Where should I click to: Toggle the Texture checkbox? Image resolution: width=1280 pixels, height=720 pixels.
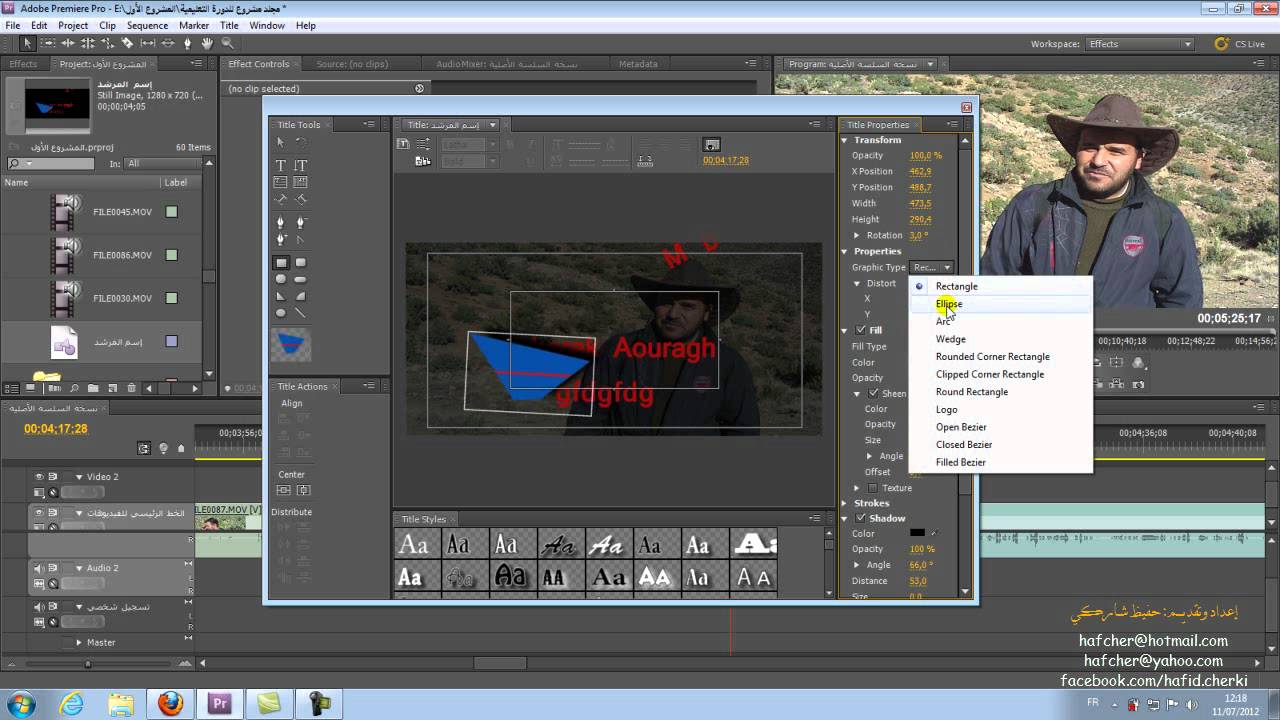click(873, 488)
